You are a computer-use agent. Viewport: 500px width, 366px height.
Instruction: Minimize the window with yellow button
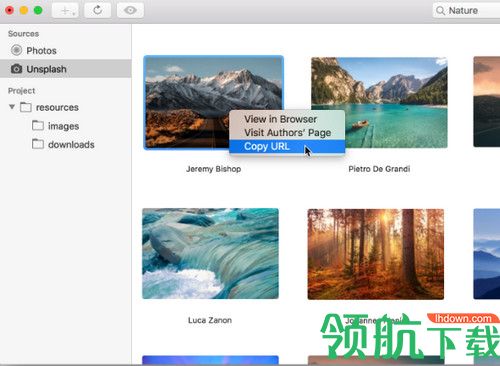pyautogui.click(x=24, y=10)
